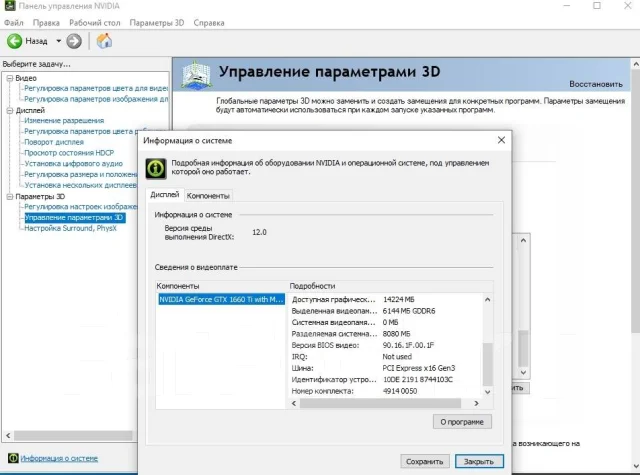Click the info icon in System Information dialog
The width and height of the screenshot is (640, 475).
tap(156, 169)
